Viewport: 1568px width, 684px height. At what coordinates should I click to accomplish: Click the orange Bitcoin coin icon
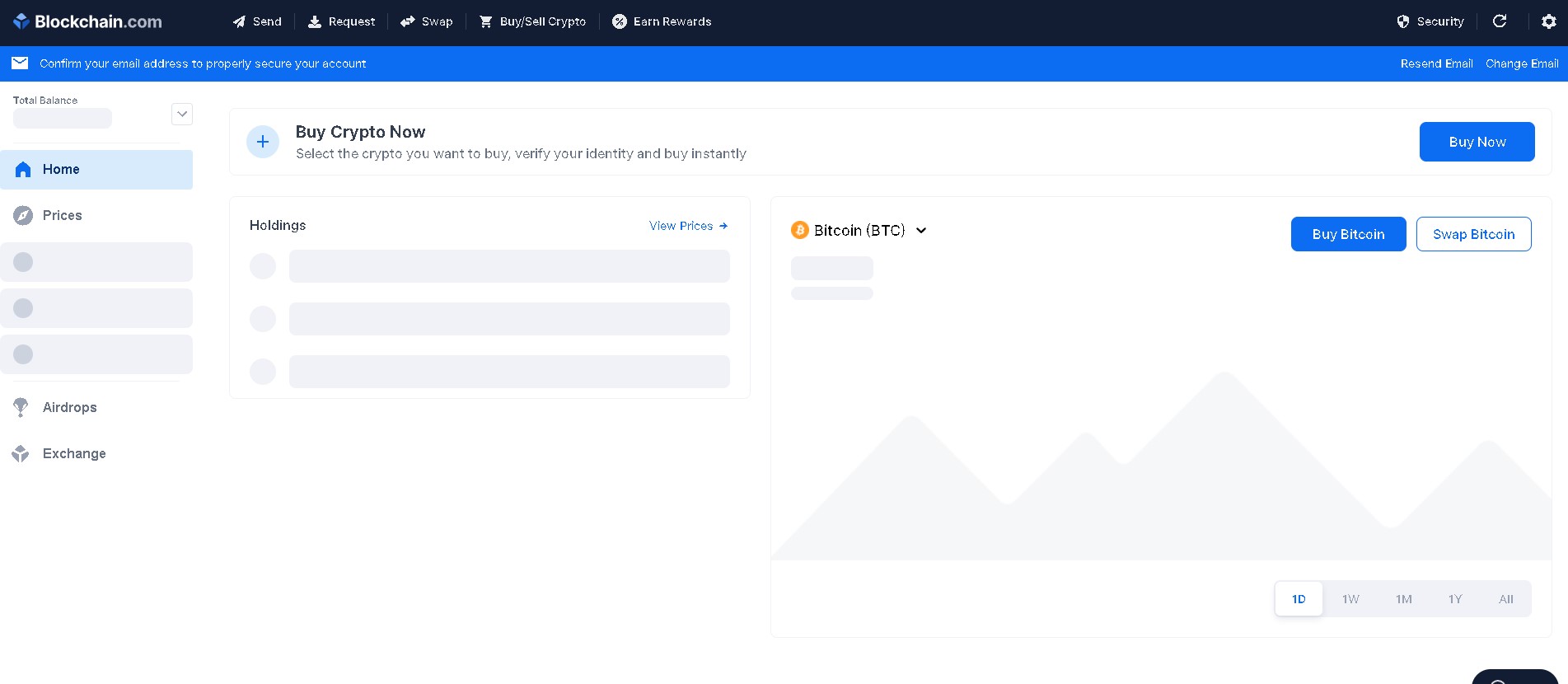(x=799, y=230)
